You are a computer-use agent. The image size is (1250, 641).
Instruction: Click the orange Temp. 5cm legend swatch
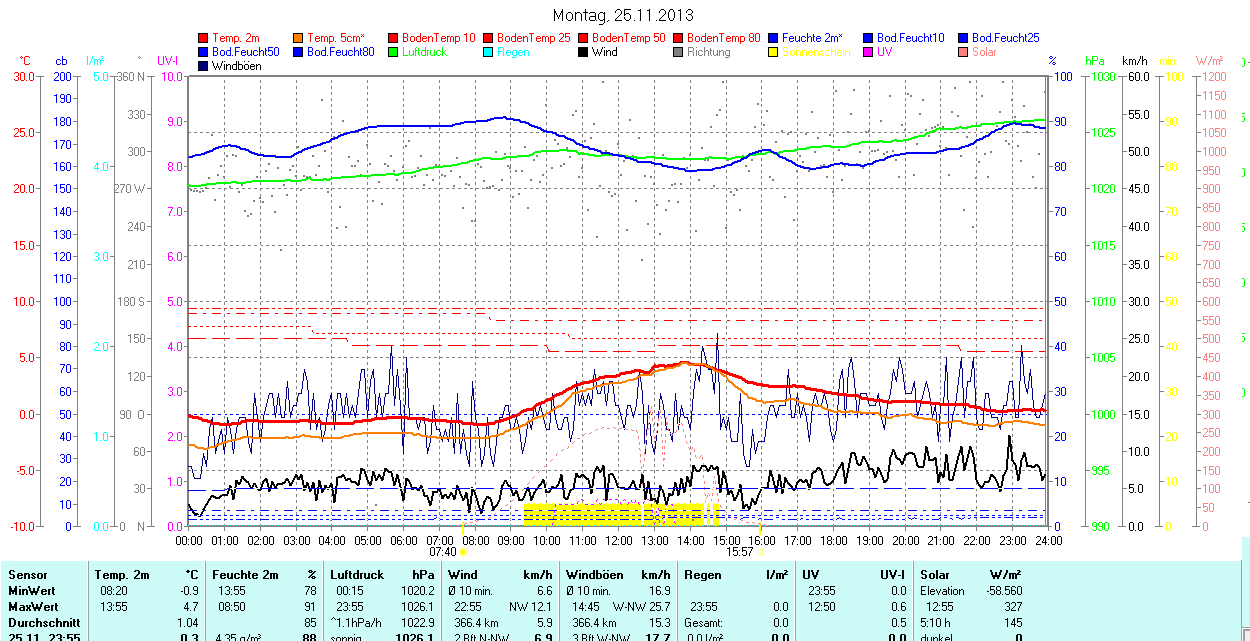click(299, 38)
